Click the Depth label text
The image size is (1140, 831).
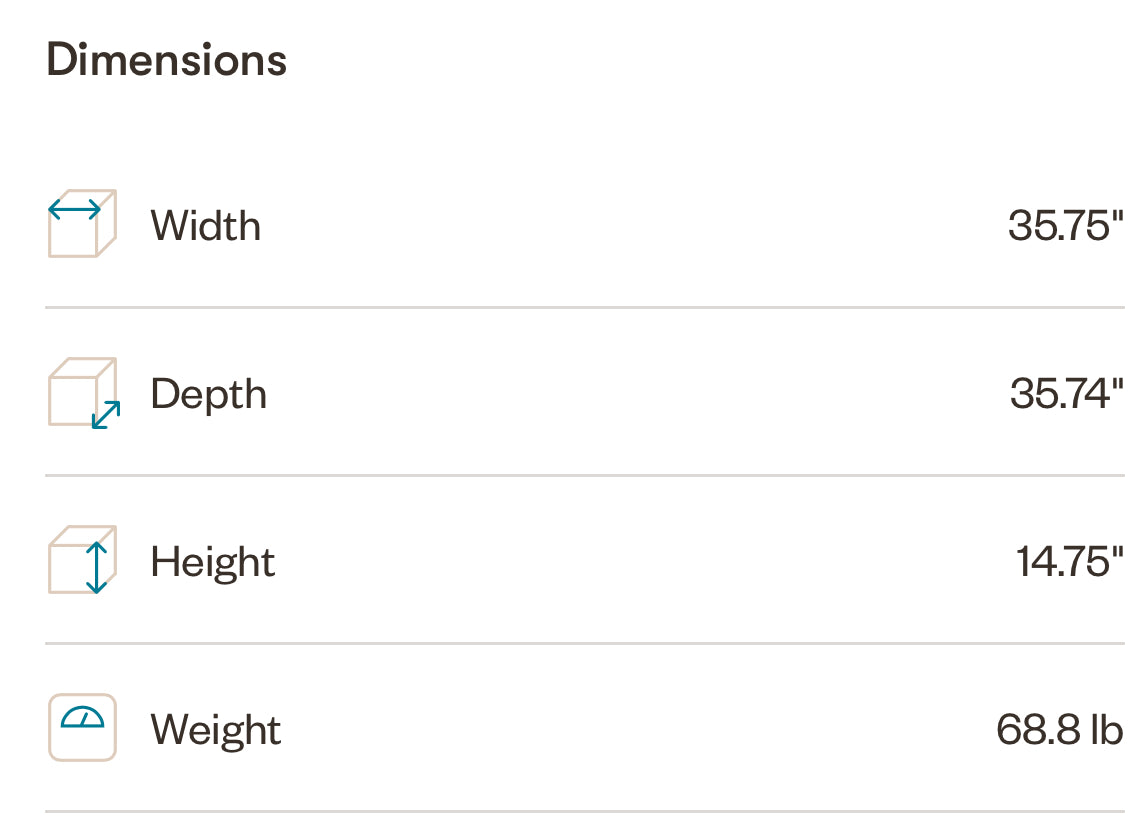[x=209, y=394]
